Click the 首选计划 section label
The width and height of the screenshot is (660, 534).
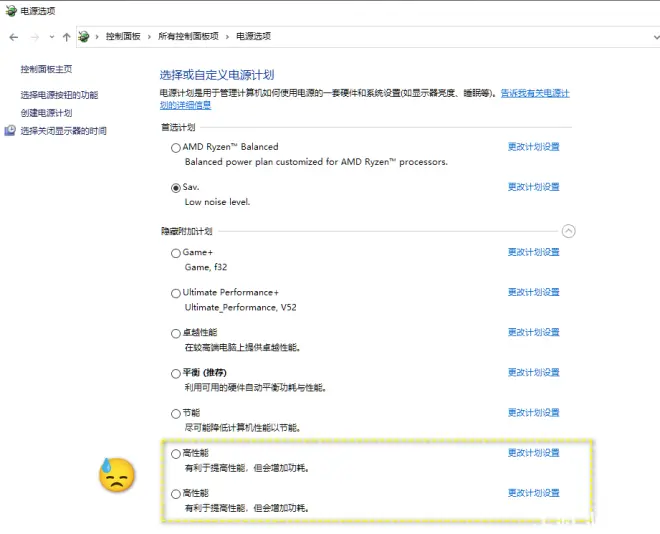tap(178, 128)
